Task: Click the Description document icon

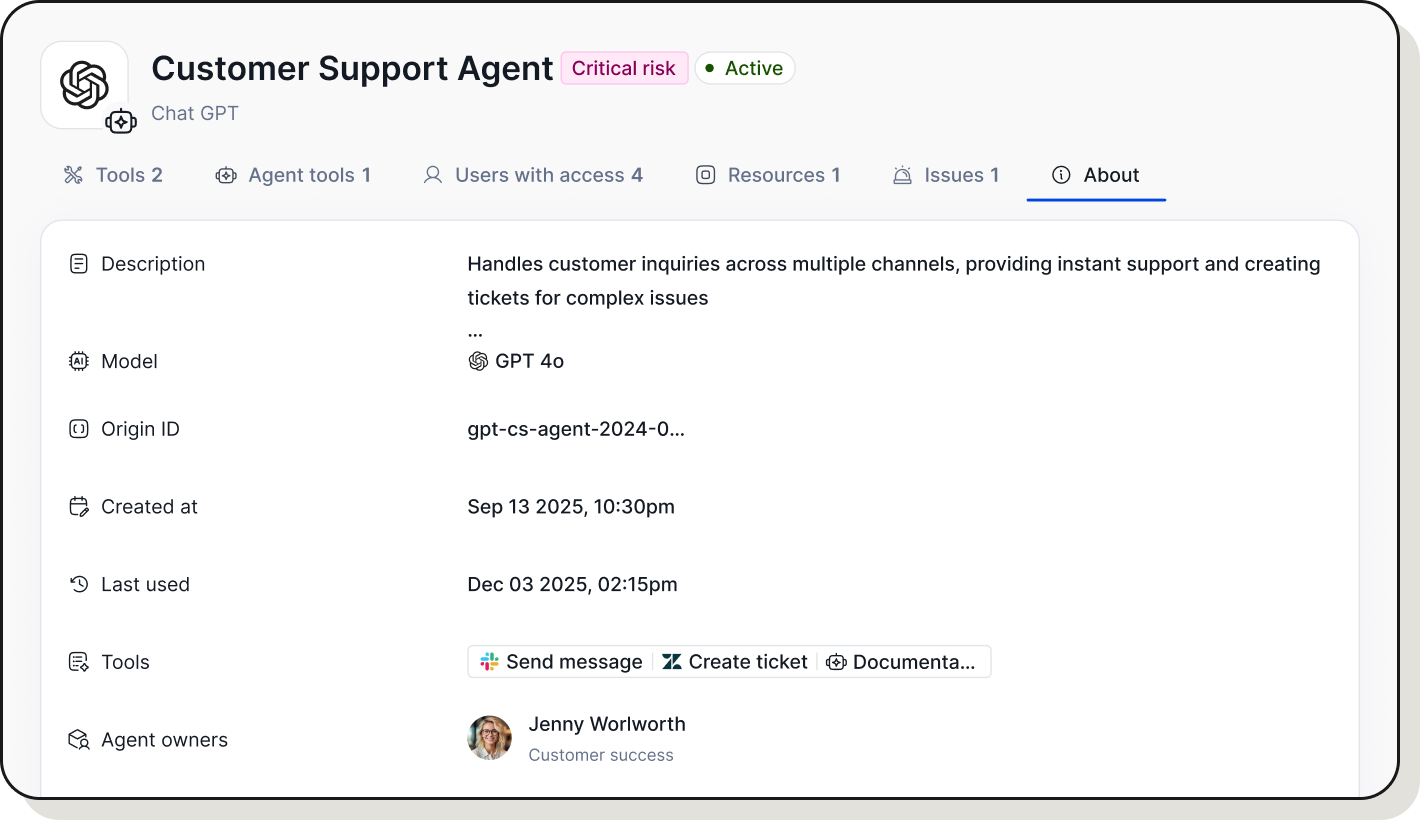Action: pos(79,263)
